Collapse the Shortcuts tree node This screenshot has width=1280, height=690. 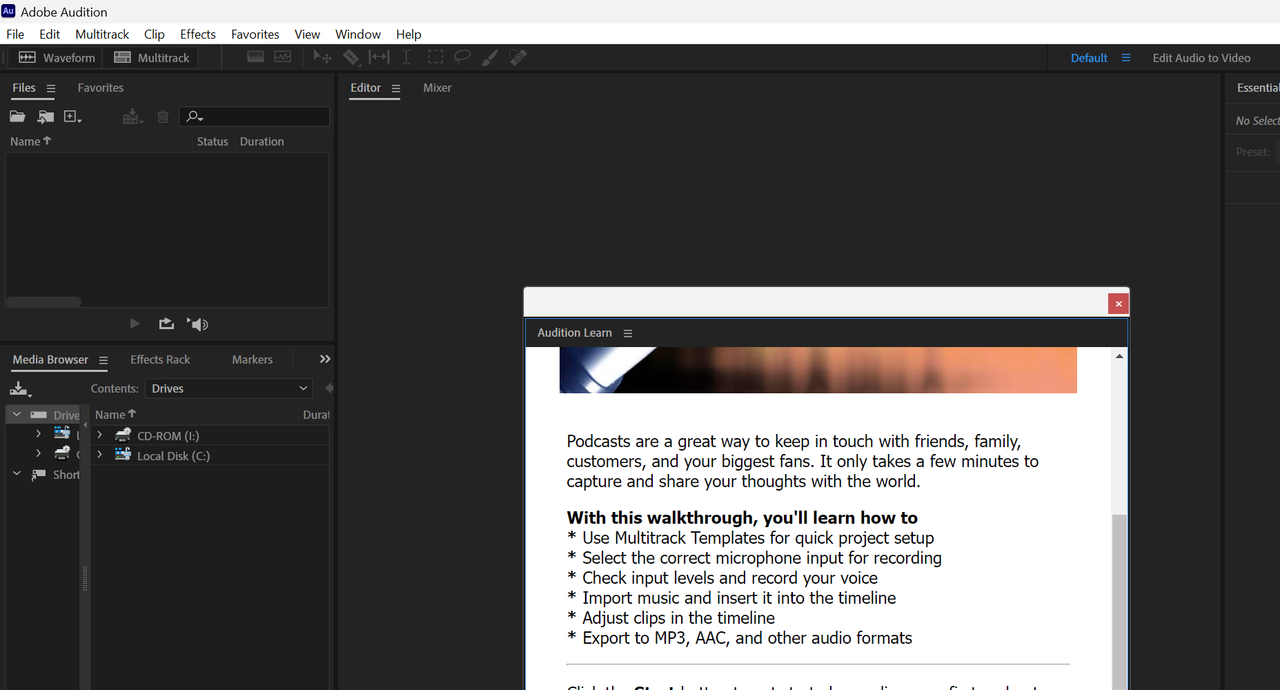tap(16, 475)
